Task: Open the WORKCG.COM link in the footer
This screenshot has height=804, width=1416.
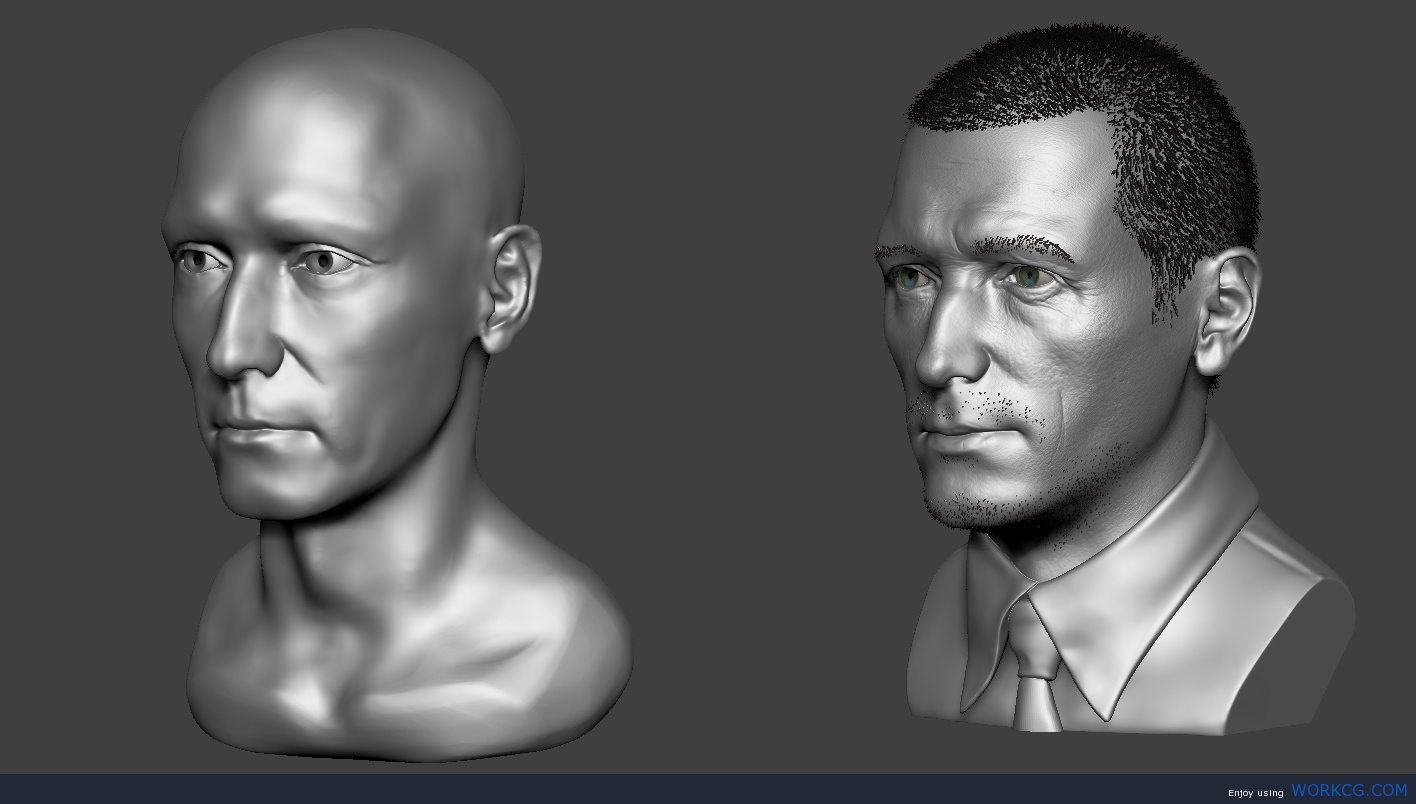Action: tap(1349, 790)
